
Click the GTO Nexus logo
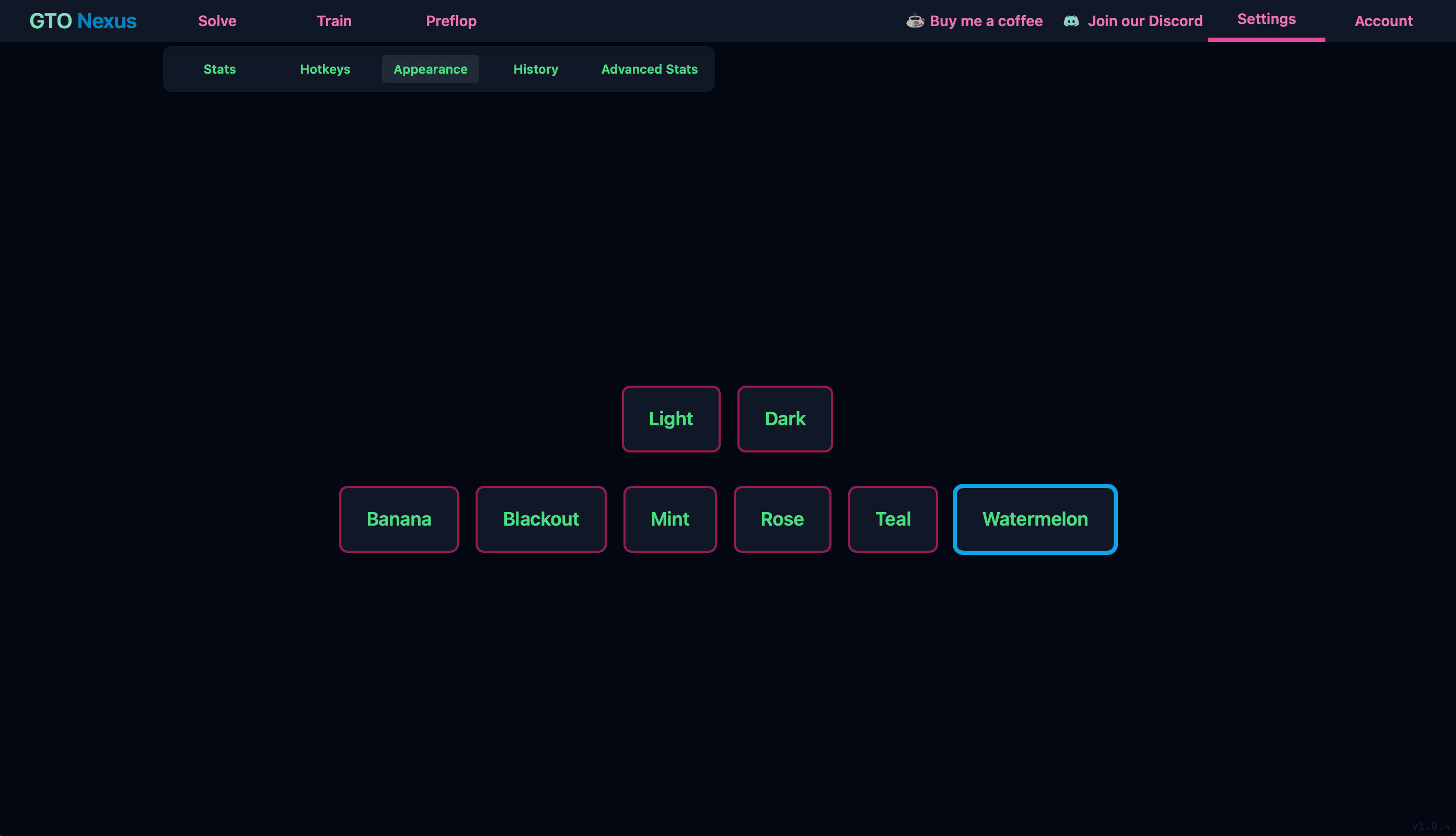(83, 21)
